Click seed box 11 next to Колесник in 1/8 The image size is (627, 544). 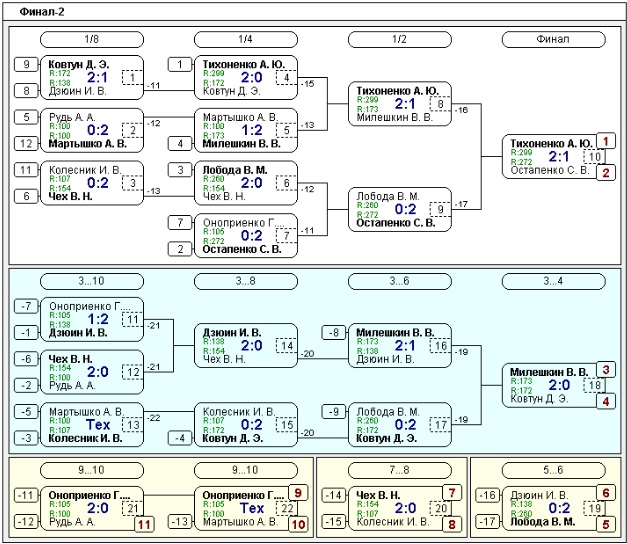[26, 170]
